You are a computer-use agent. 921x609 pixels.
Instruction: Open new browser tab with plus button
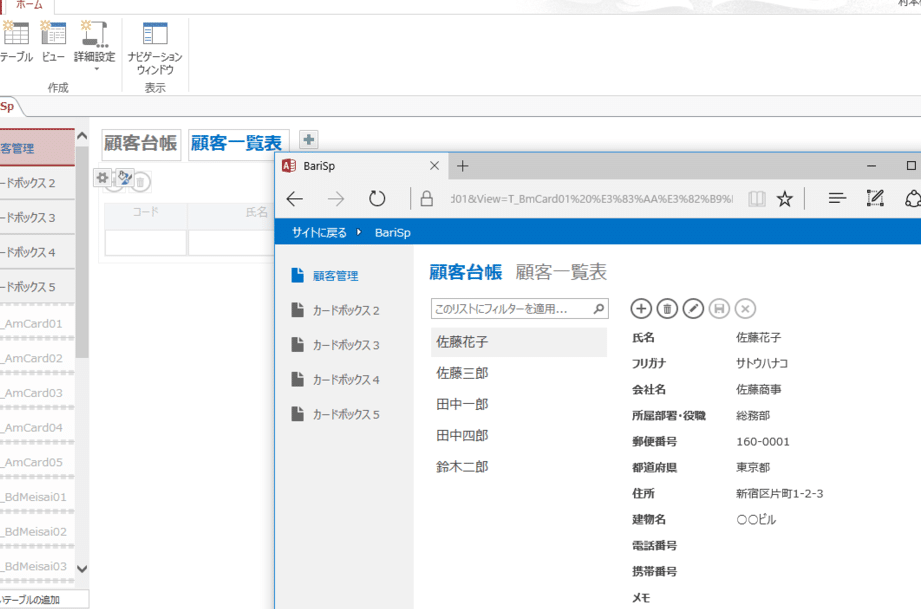[x=463, y=166]
